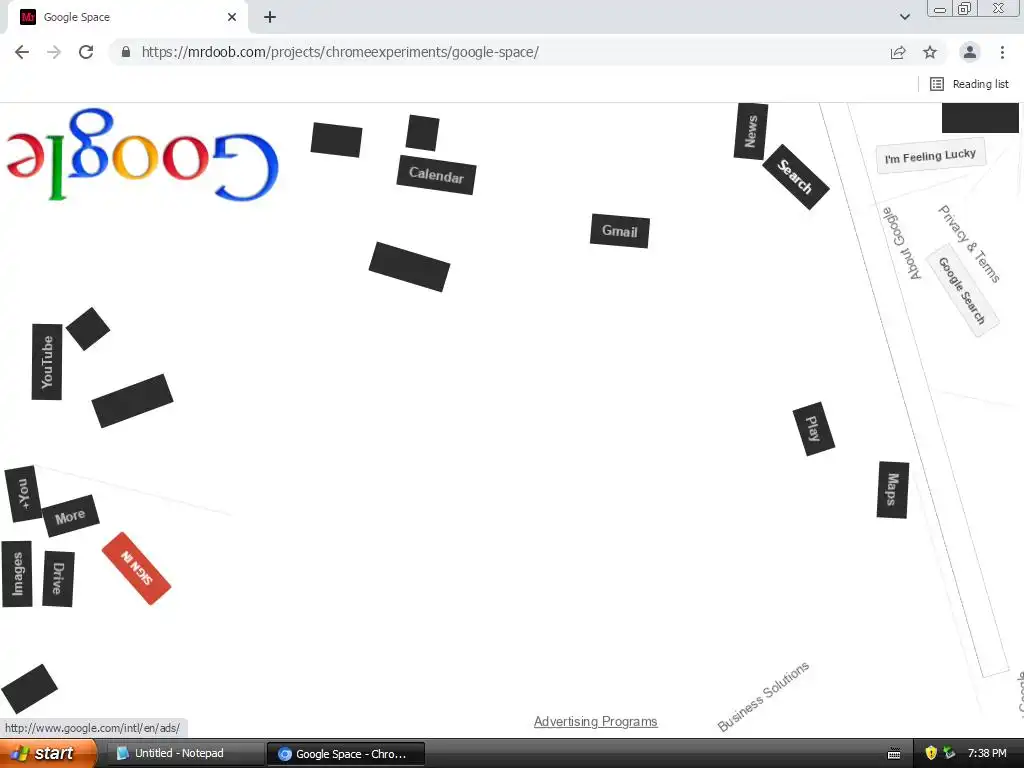Expand the tab search chevron
Viewport: 1024px width, 768px height.
pyautogui.click(x=904, y=17)
